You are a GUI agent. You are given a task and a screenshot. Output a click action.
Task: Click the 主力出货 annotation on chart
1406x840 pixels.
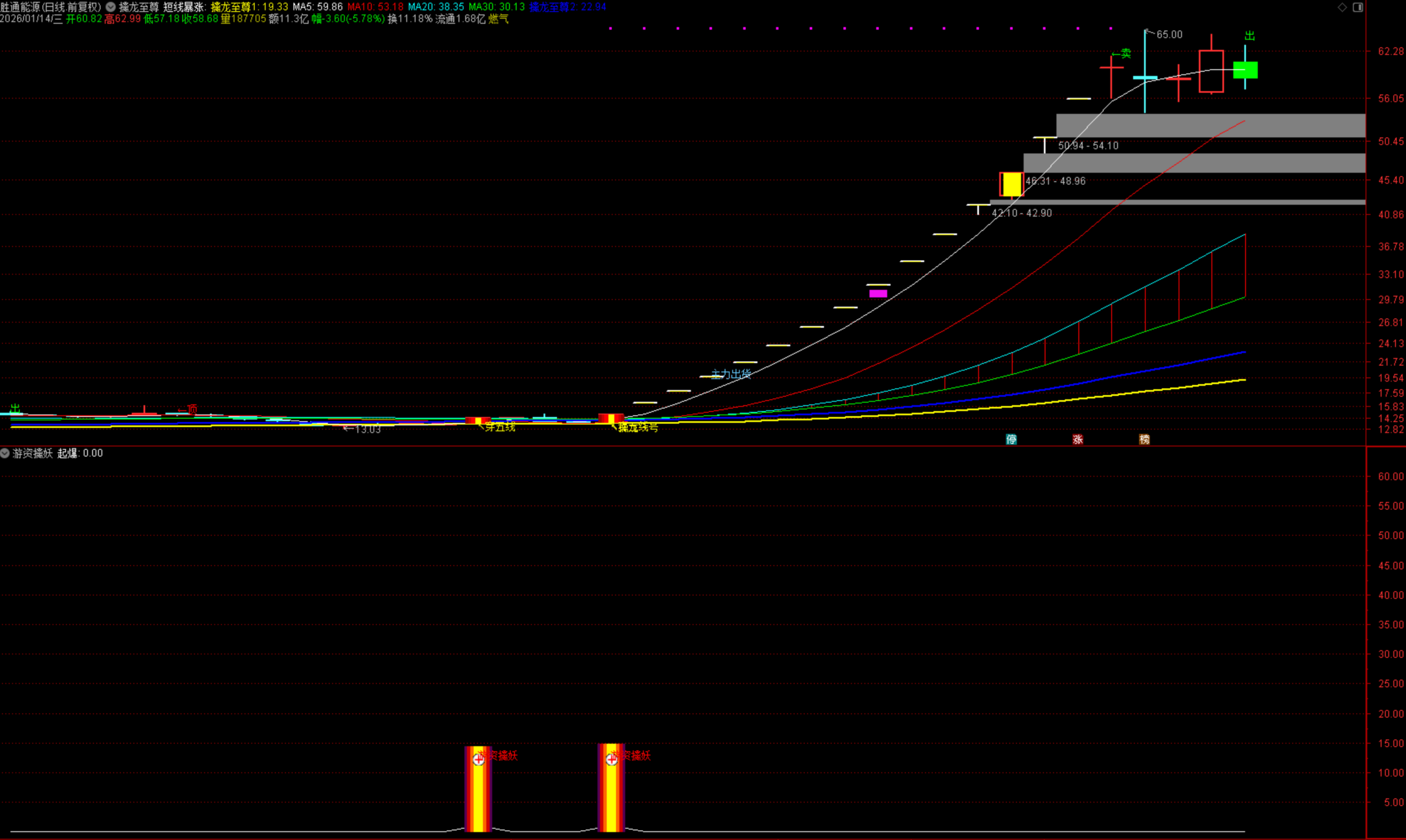coord(730,374)
